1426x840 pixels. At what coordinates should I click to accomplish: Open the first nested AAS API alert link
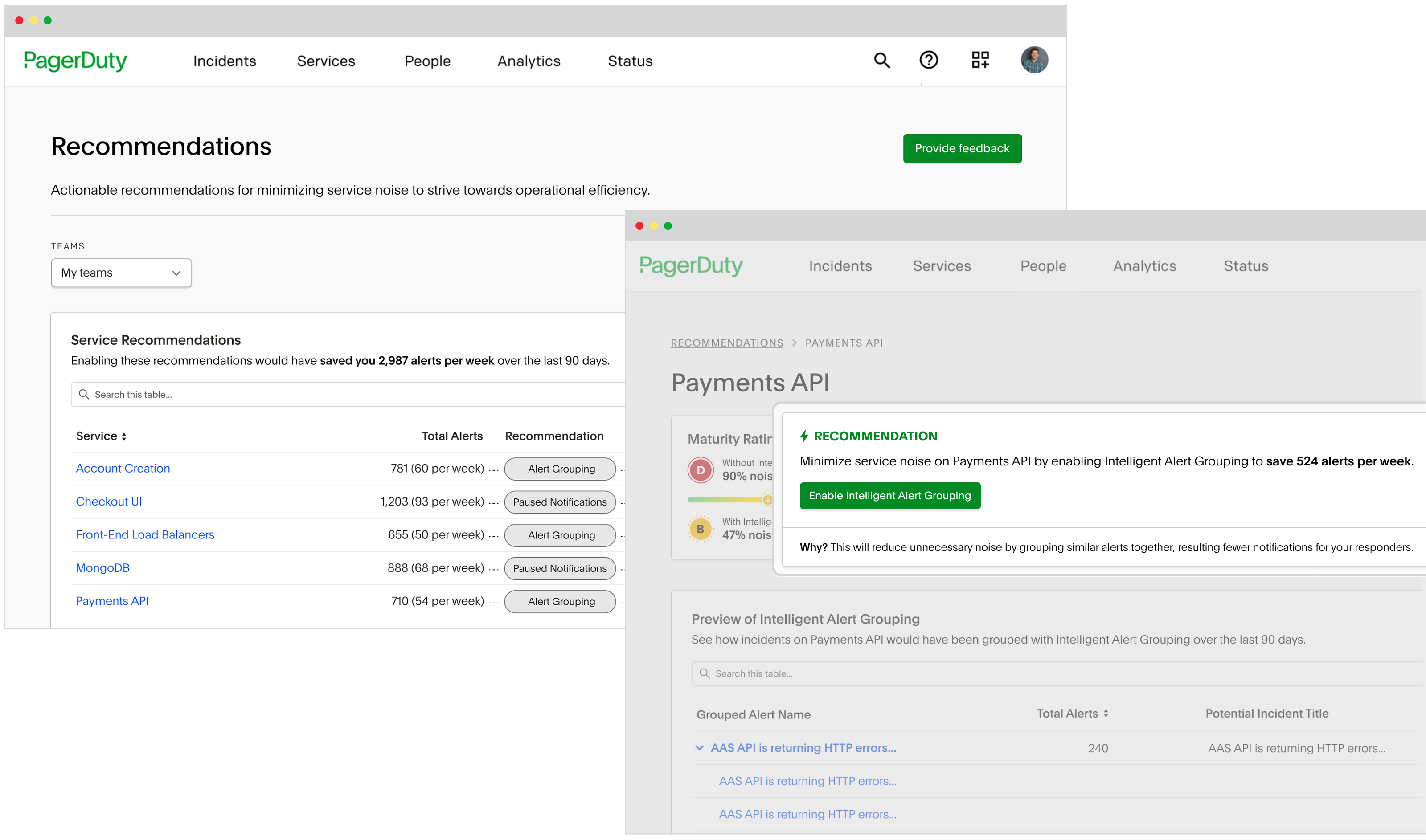pyautogui.click(x=807, y=781)
